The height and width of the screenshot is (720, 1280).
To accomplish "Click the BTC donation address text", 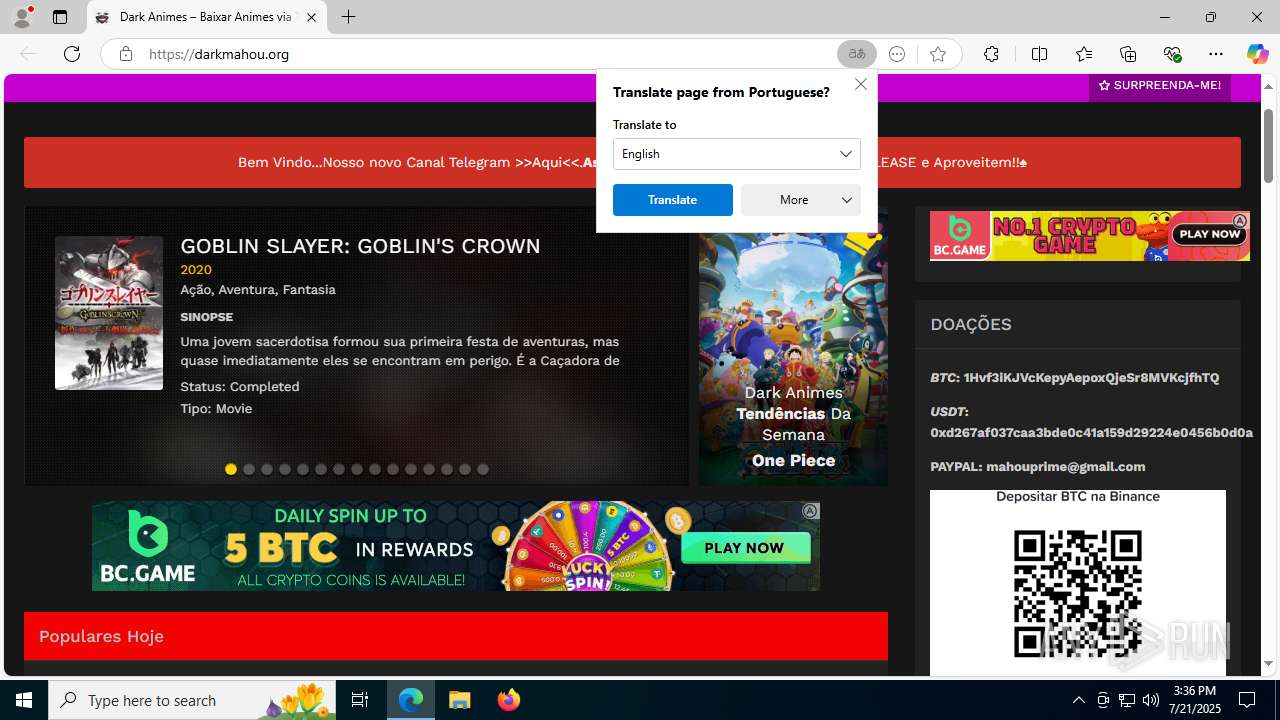I will (1075, 378).
